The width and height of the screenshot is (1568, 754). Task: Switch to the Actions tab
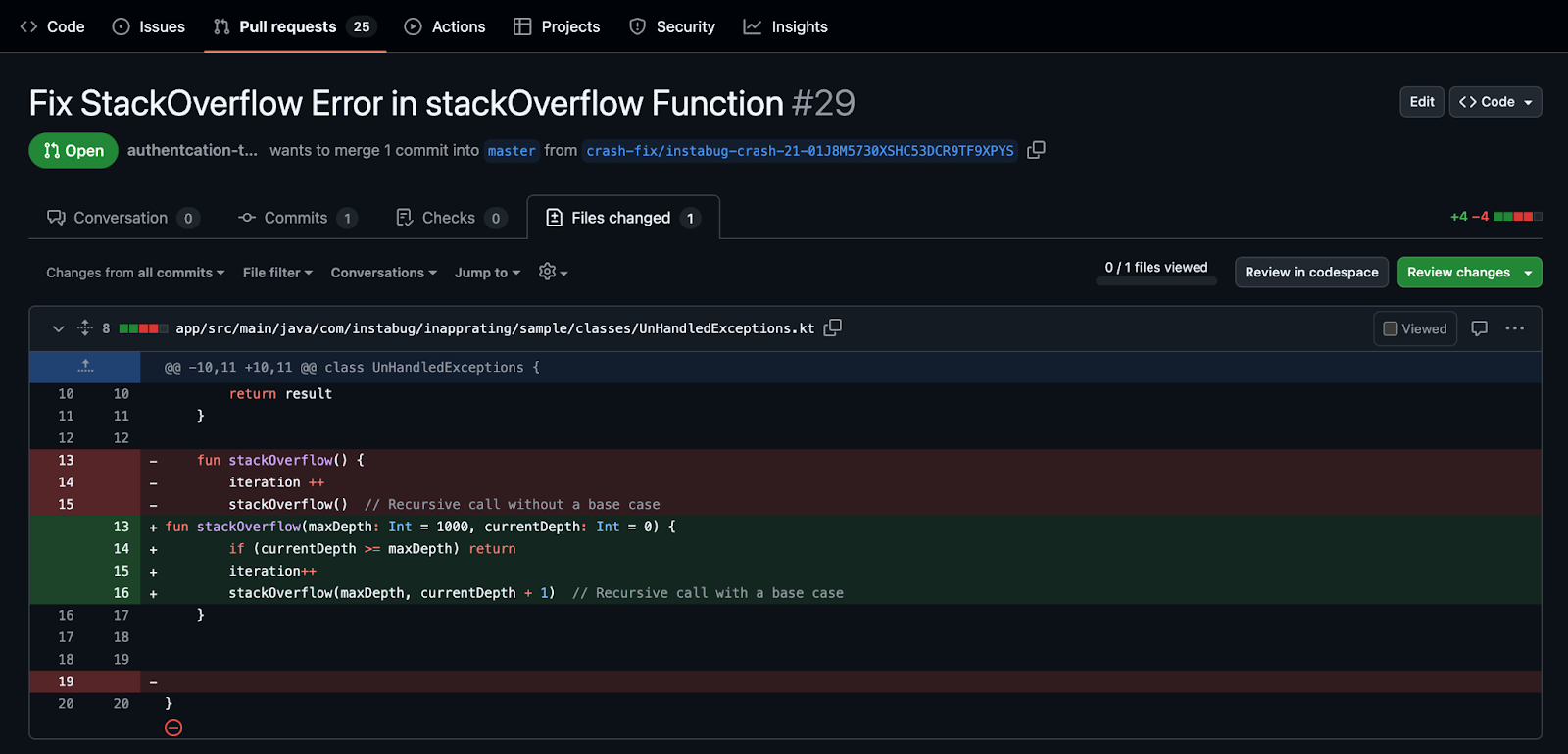click(445, 26)
